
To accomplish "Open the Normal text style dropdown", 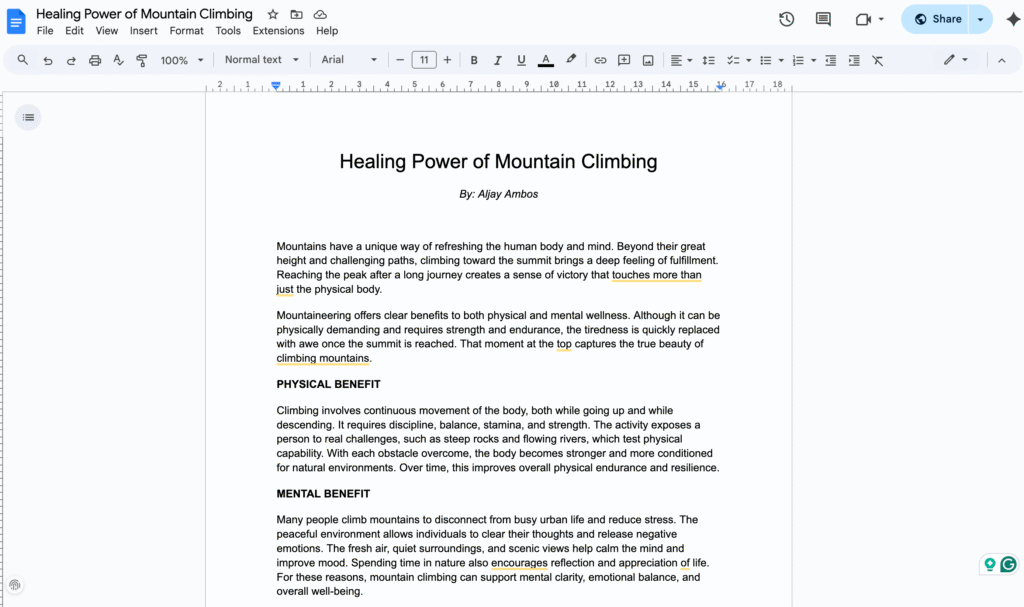I will [x=261, y=59].
